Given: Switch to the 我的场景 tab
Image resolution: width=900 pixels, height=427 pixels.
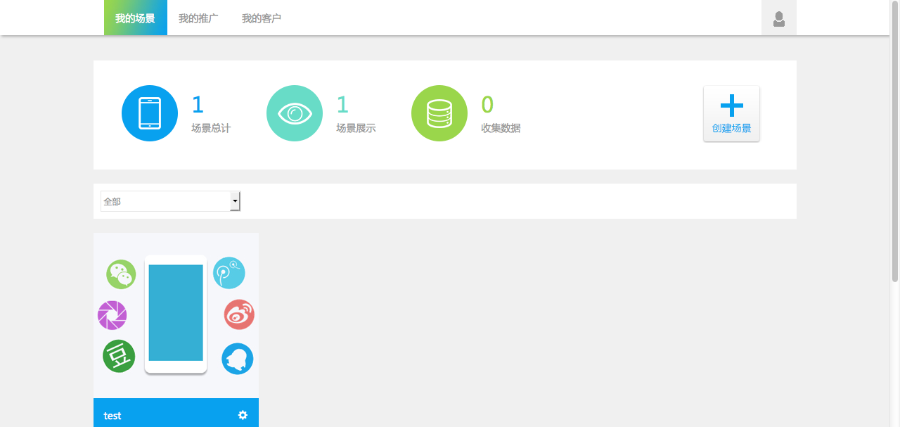Looking at the screenshot, I should click(135, 18).
